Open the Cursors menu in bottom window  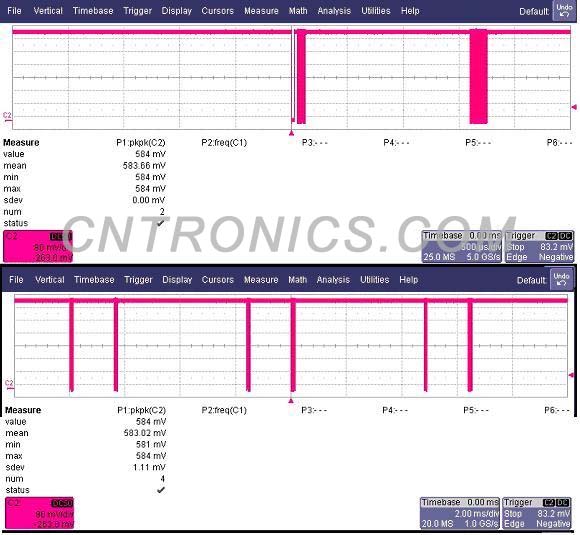[218, 280]
